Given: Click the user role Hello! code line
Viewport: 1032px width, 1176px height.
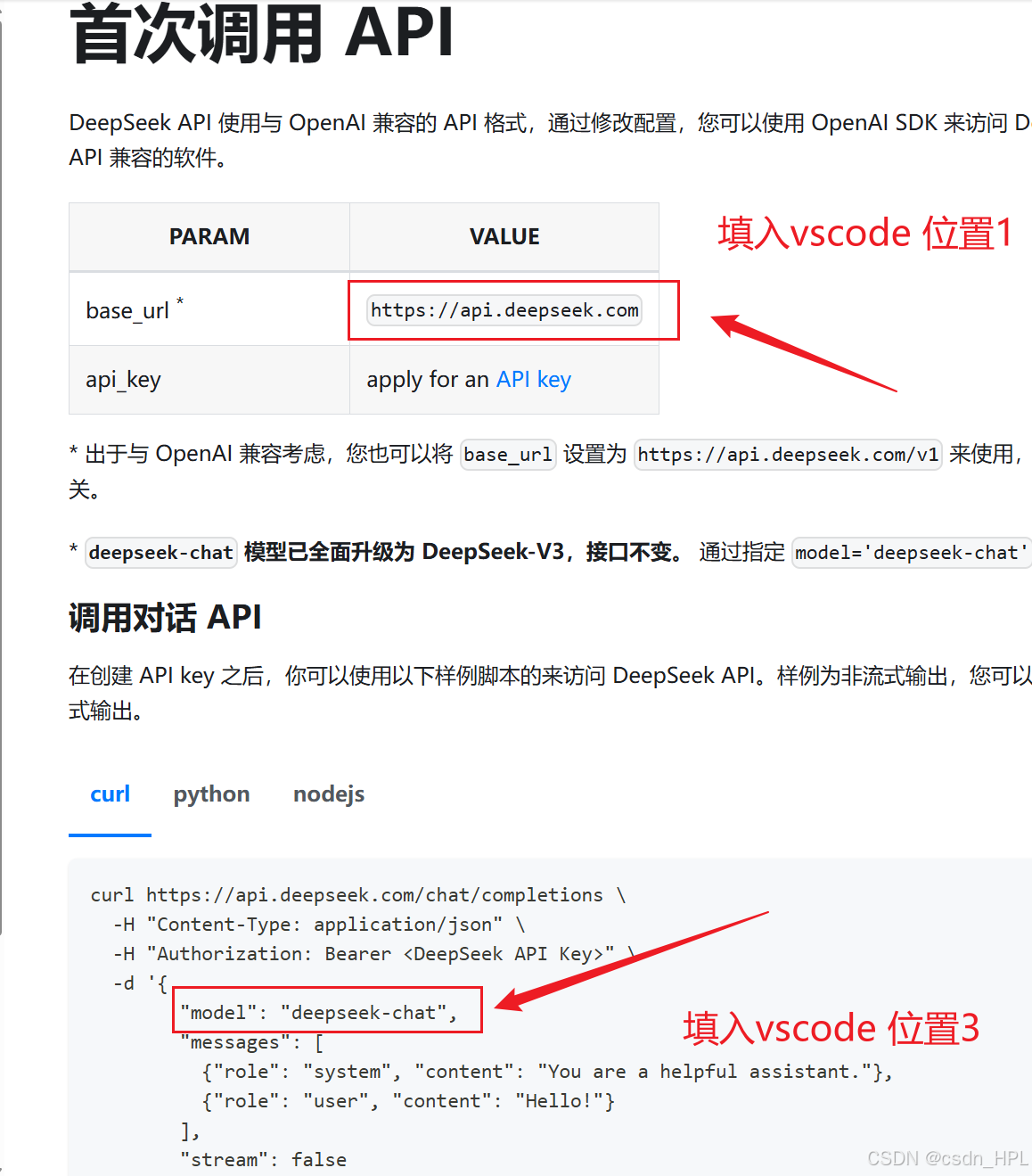Looking at the screenshot, I should coord(408,1101).
